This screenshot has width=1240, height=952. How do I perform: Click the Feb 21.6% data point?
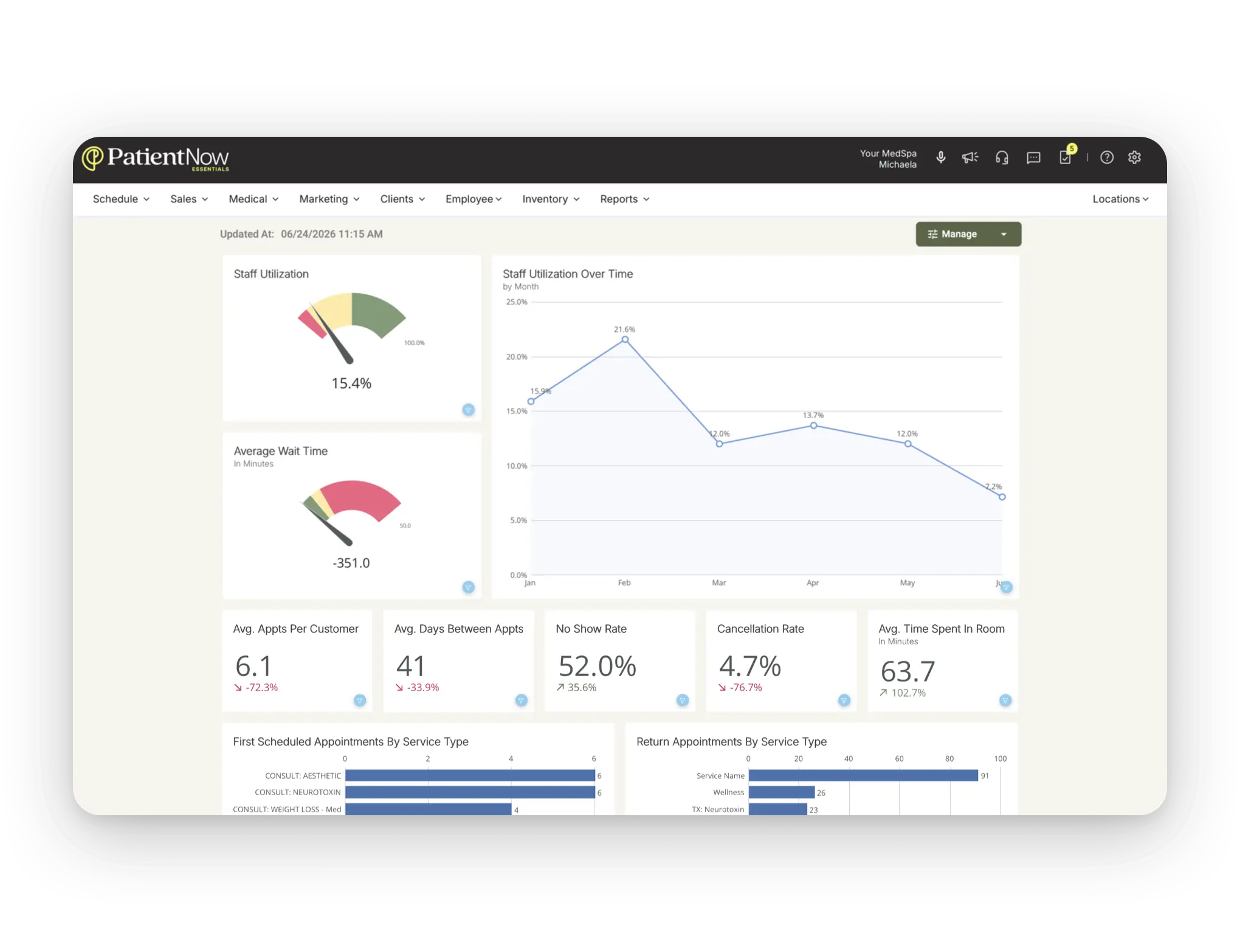coord(625,340)
